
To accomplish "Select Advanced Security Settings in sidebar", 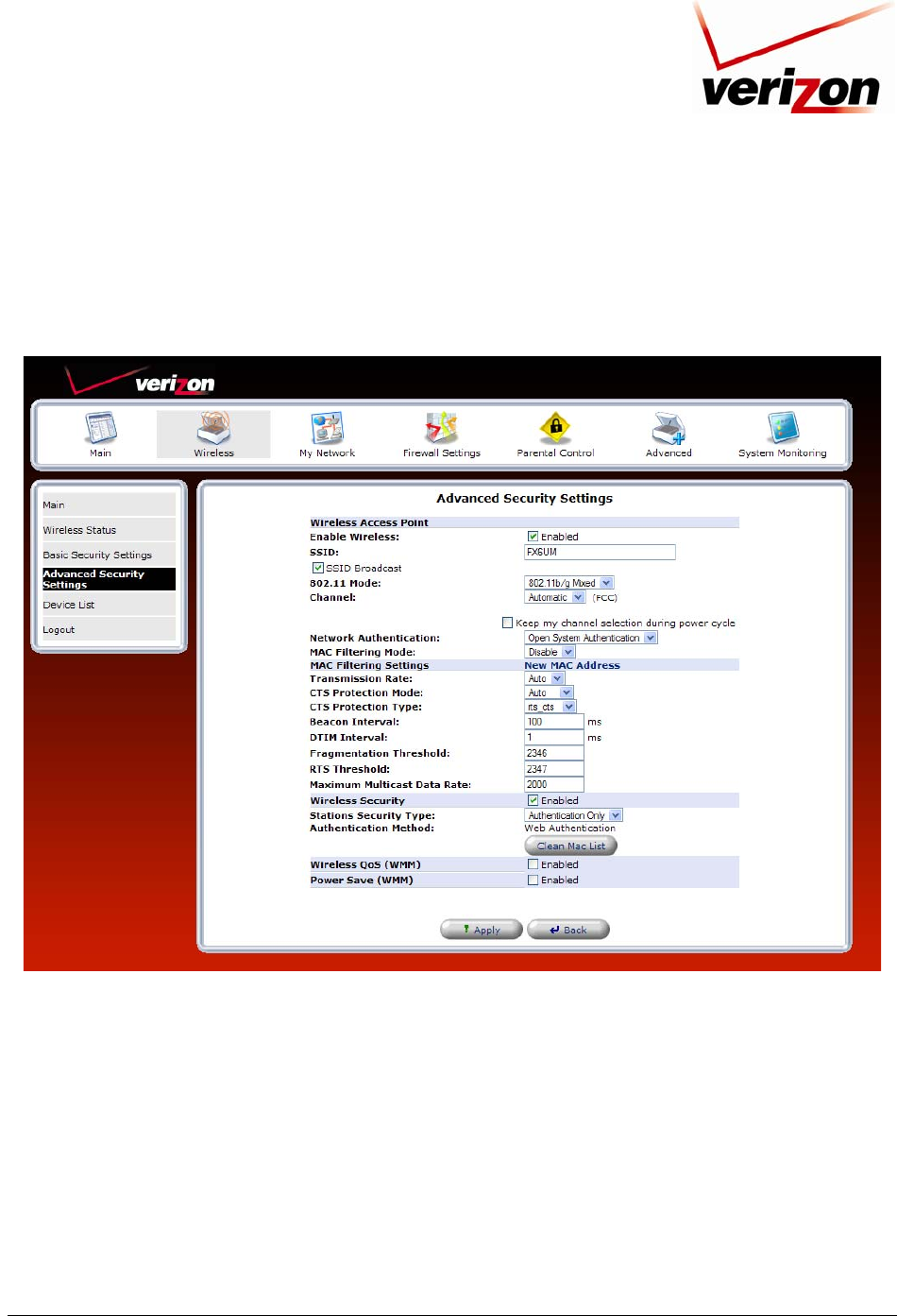I will click(109, 579).
